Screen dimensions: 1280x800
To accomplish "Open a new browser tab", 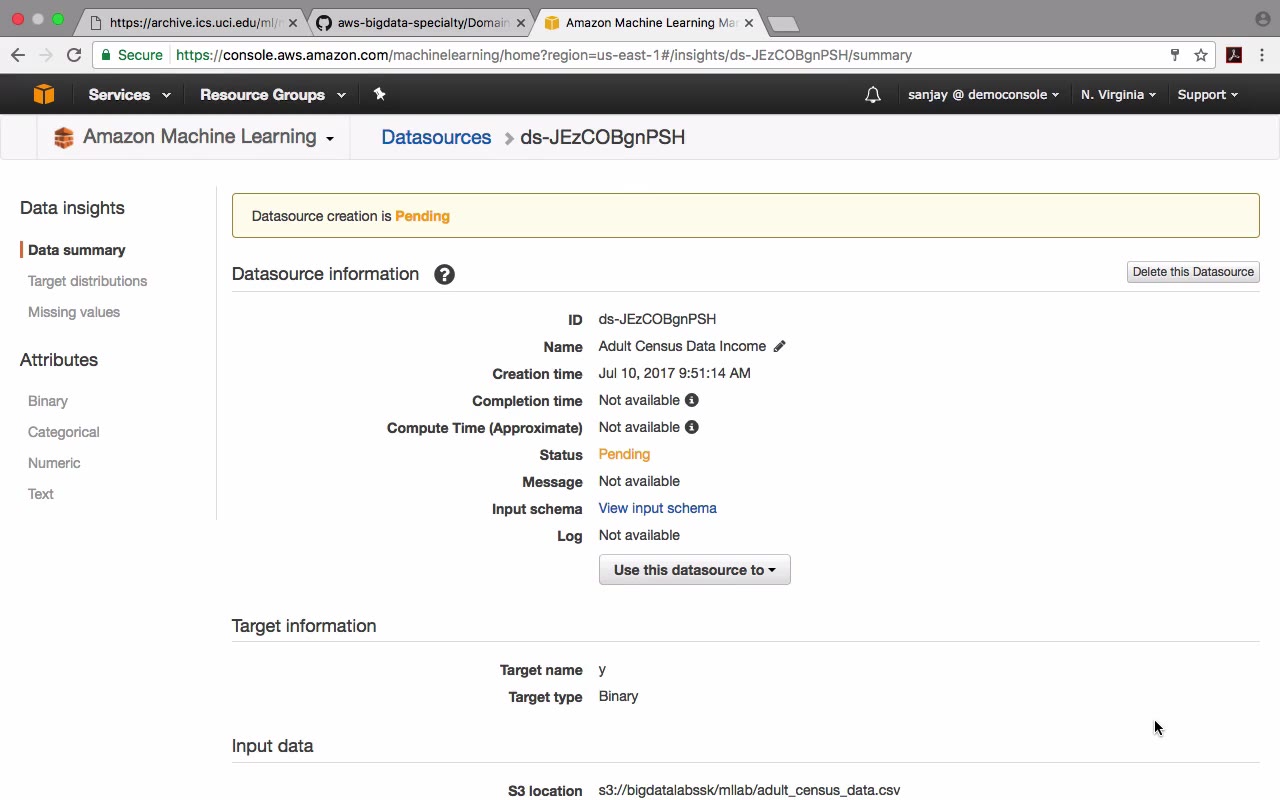I will (783, 23).
